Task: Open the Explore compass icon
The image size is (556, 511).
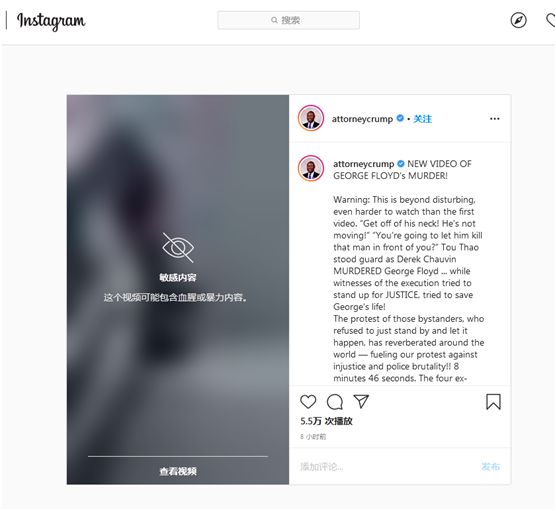Action: coord(518,20)
